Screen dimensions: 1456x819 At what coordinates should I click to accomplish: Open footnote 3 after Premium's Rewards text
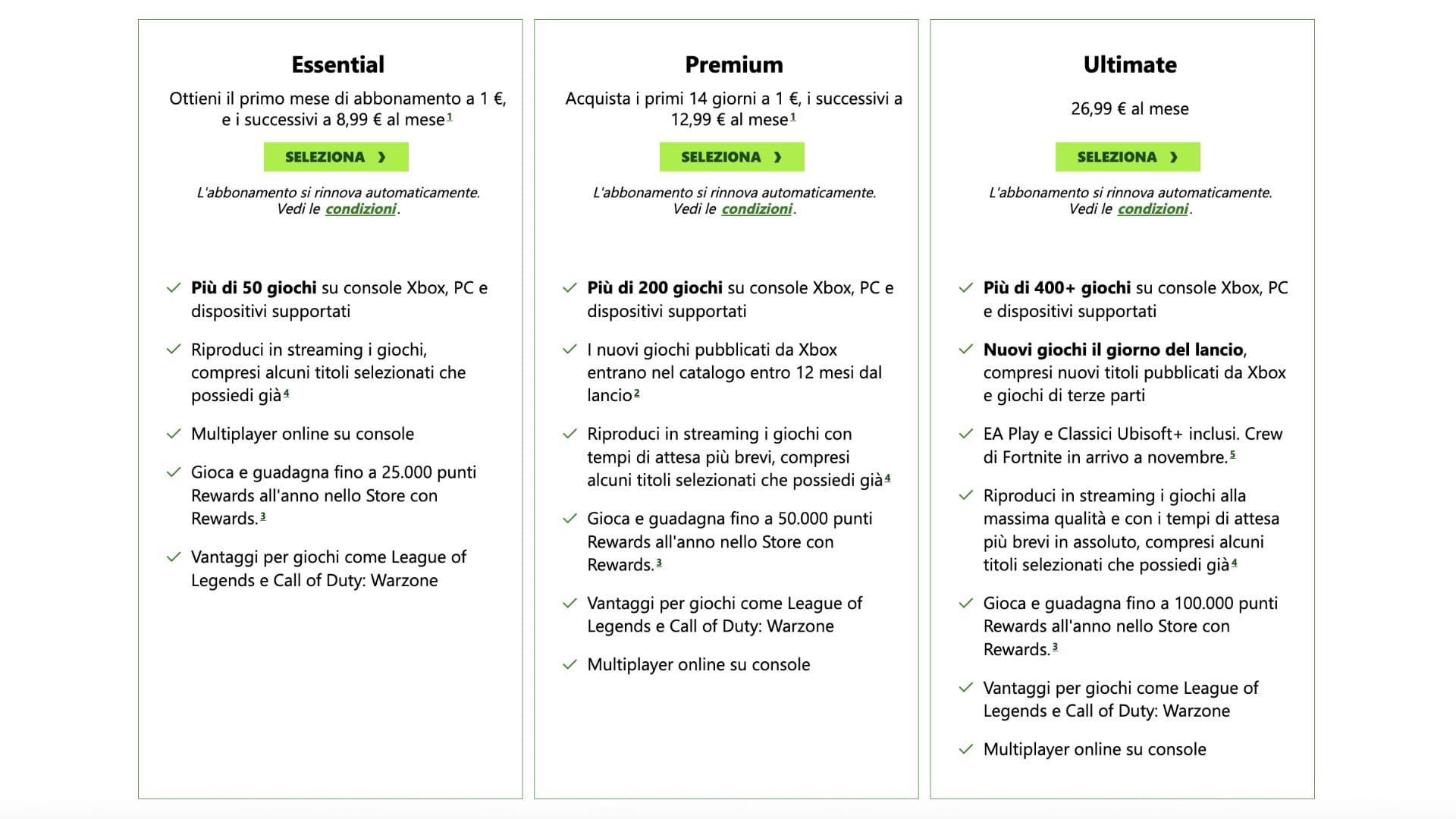(x=659, y=562)
